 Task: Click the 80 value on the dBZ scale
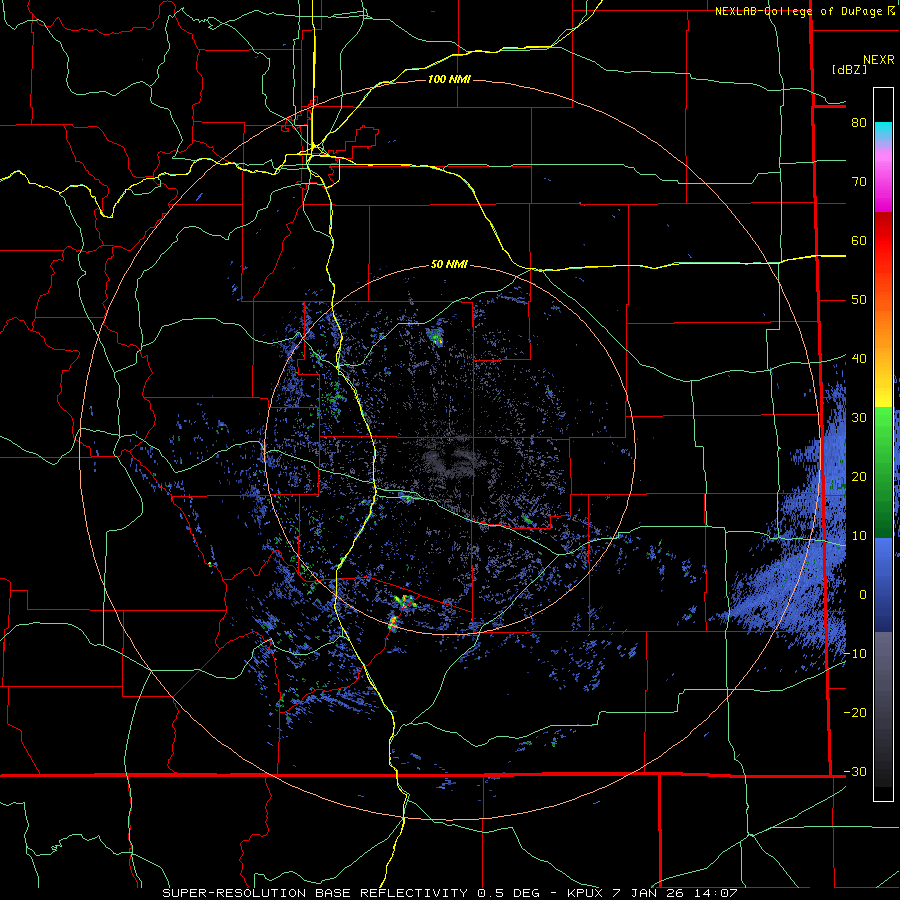click(859, 123)
